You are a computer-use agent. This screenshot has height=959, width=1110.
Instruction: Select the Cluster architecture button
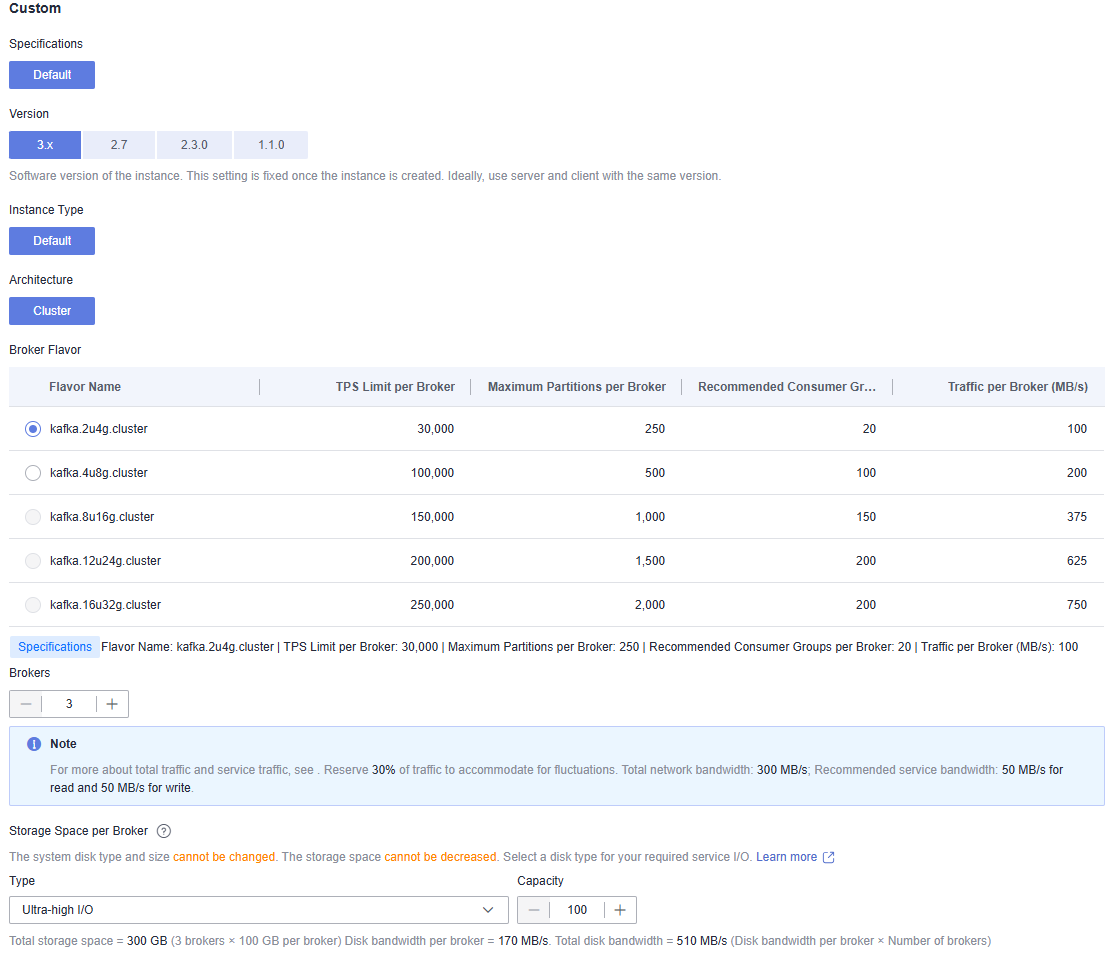click(x=52, y=311)
